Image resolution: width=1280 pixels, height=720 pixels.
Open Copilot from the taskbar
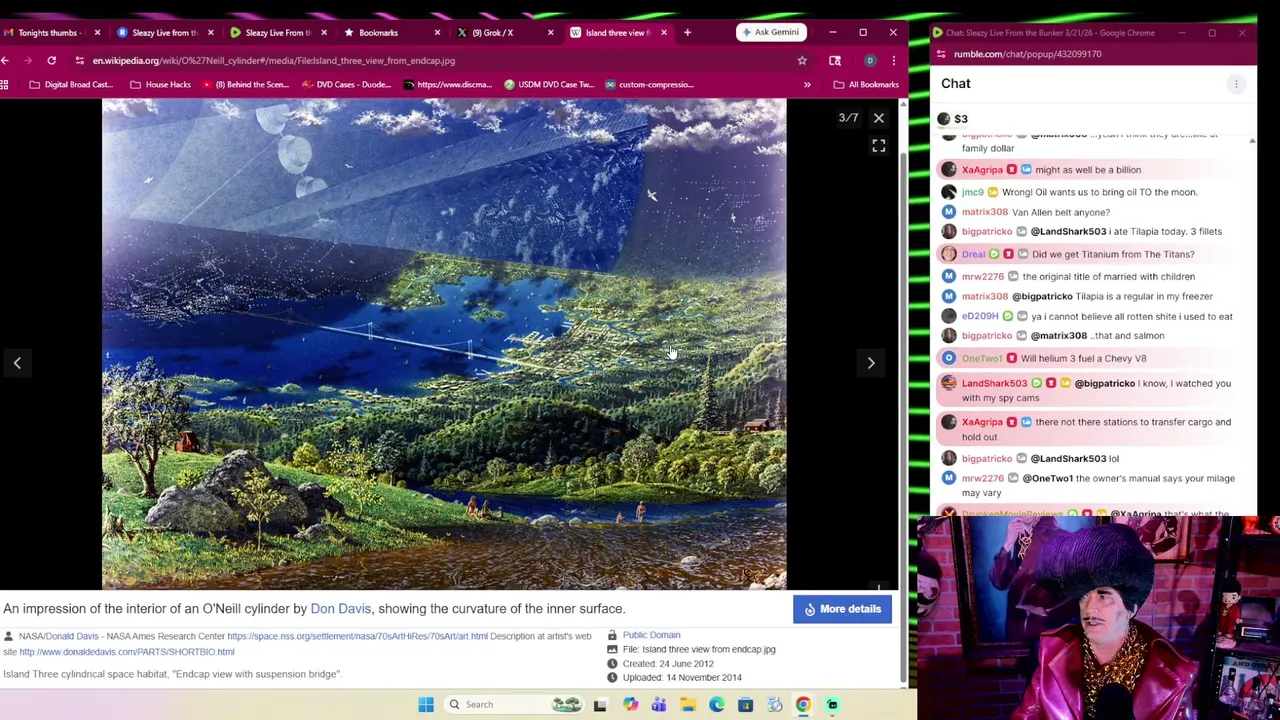click(630, 705)
